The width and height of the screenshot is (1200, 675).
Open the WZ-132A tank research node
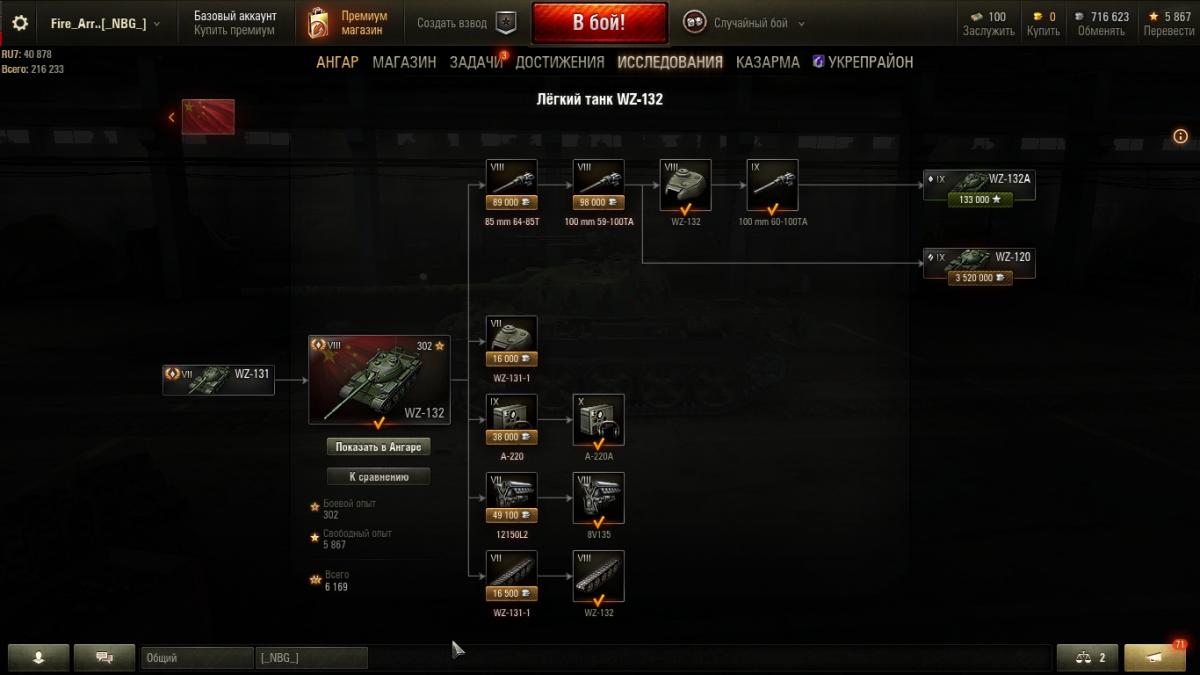point(979,186)
